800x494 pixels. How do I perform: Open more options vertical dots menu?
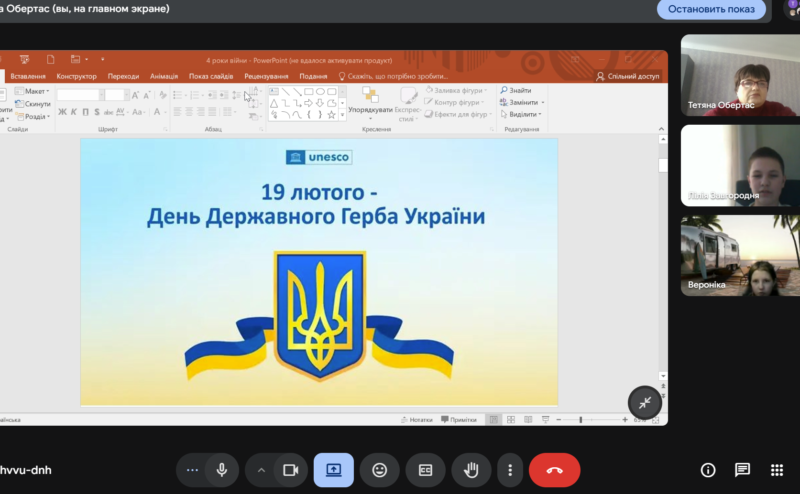(510, 470)
